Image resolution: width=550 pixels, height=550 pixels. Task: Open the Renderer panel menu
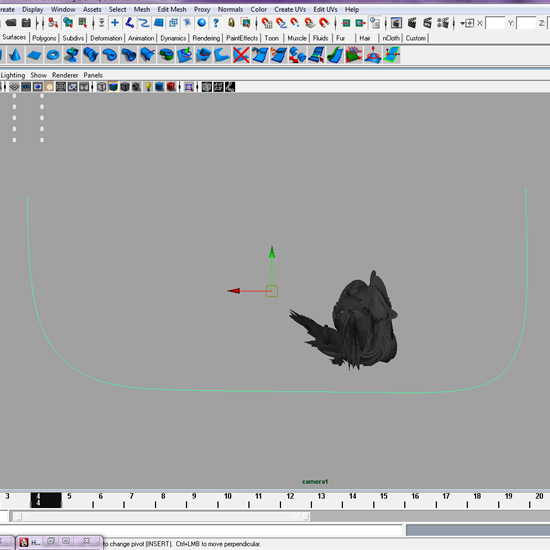coord(65,75)
